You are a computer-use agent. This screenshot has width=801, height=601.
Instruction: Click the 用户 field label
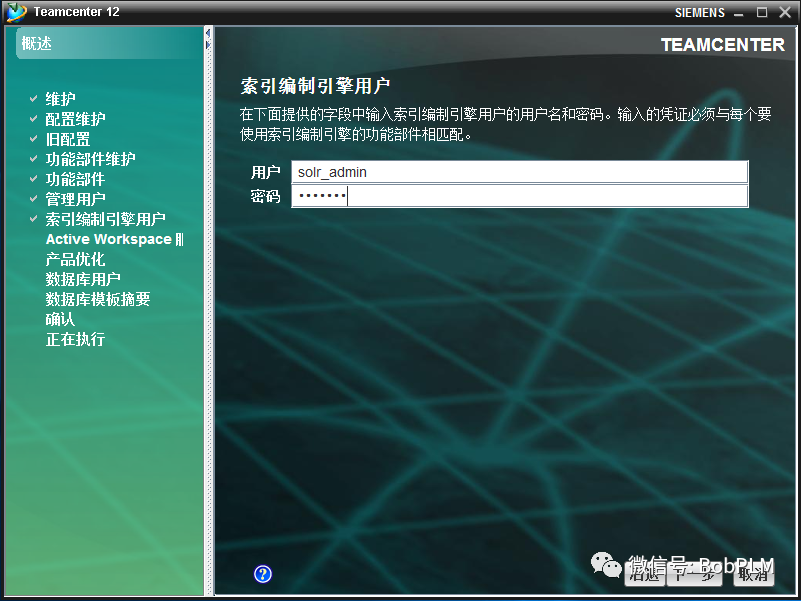pos(265,173)
